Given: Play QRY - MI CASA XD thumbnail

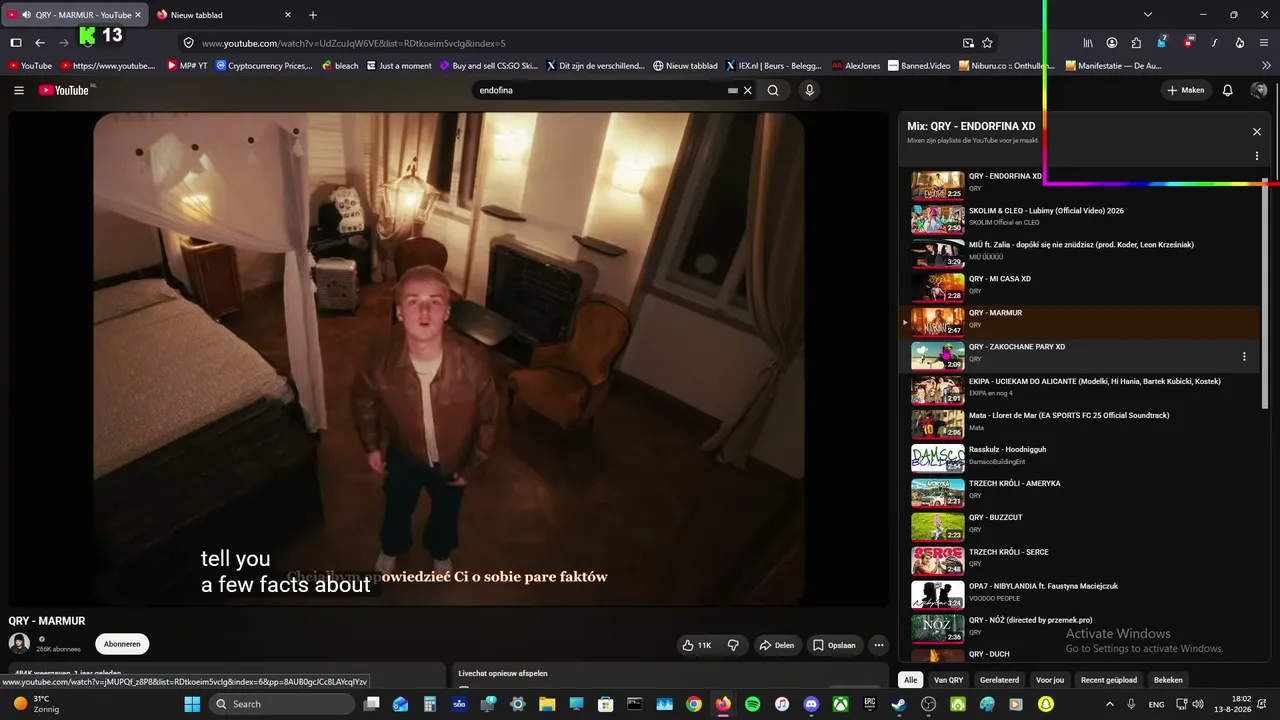Looking at the screenshot, I should (x=937, y=286).
